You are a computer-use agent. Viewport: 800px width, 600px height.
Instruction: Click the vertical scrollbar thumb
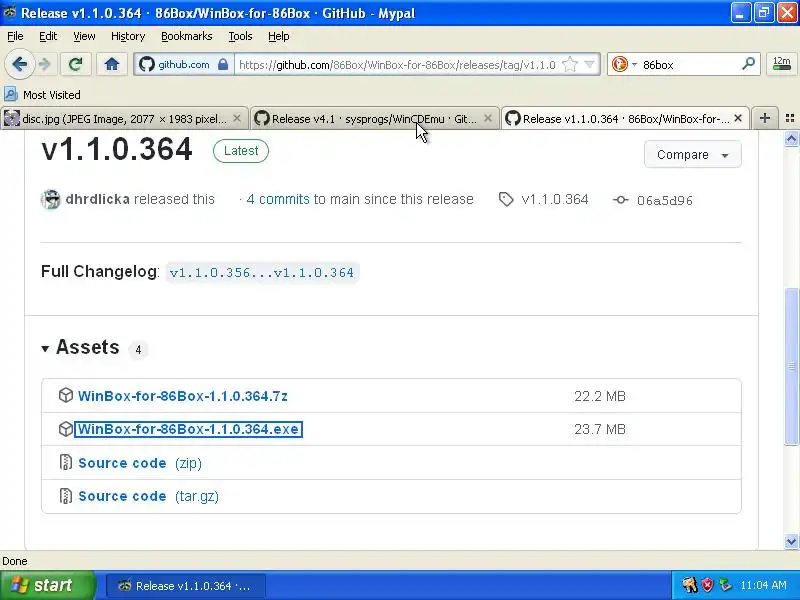tap(791, 365)
